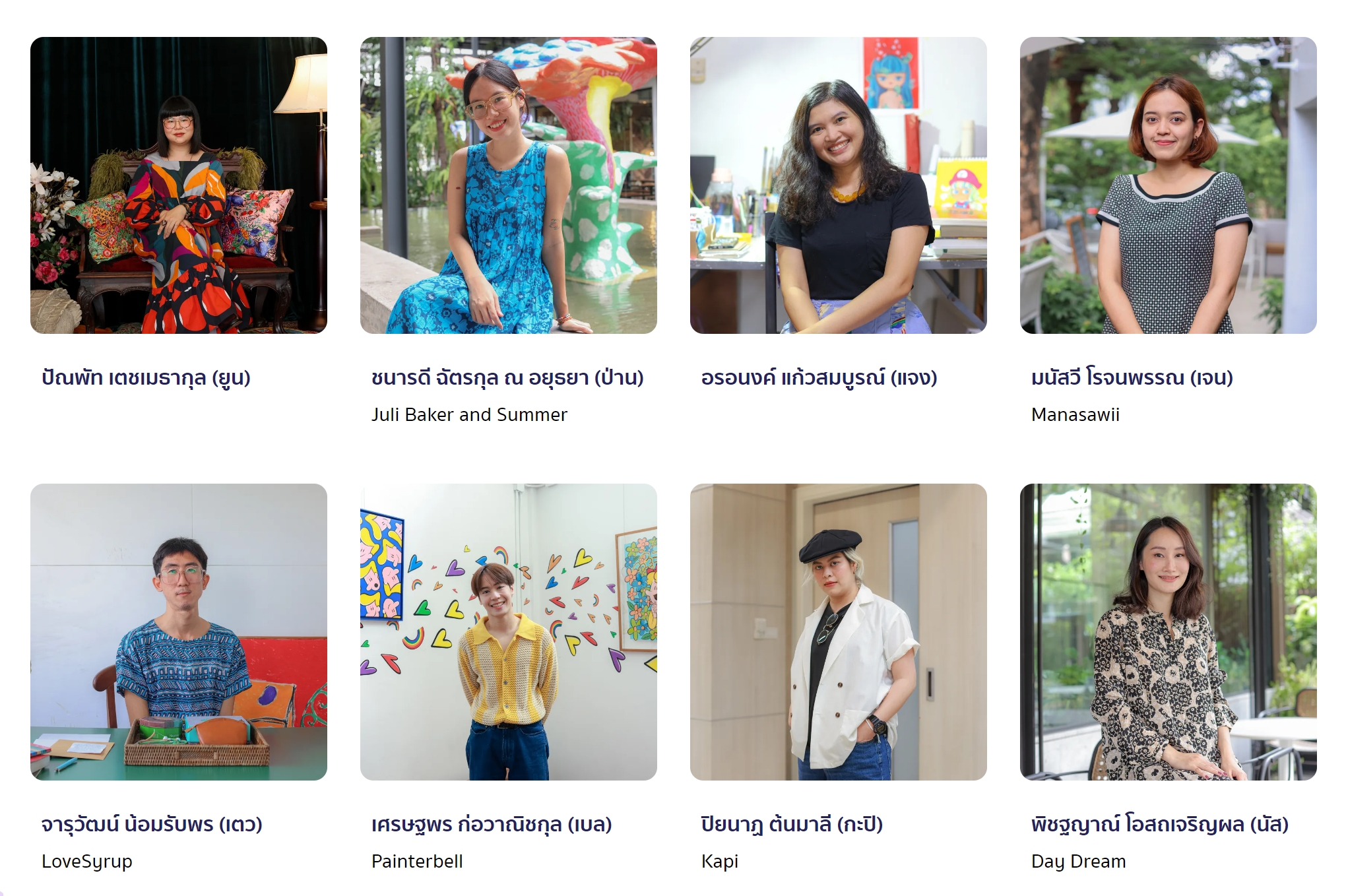
Task: Click name พิชฐญาณ์ โอสถเจริญผล (นัส)
Action: click(x=1160, y=825)
